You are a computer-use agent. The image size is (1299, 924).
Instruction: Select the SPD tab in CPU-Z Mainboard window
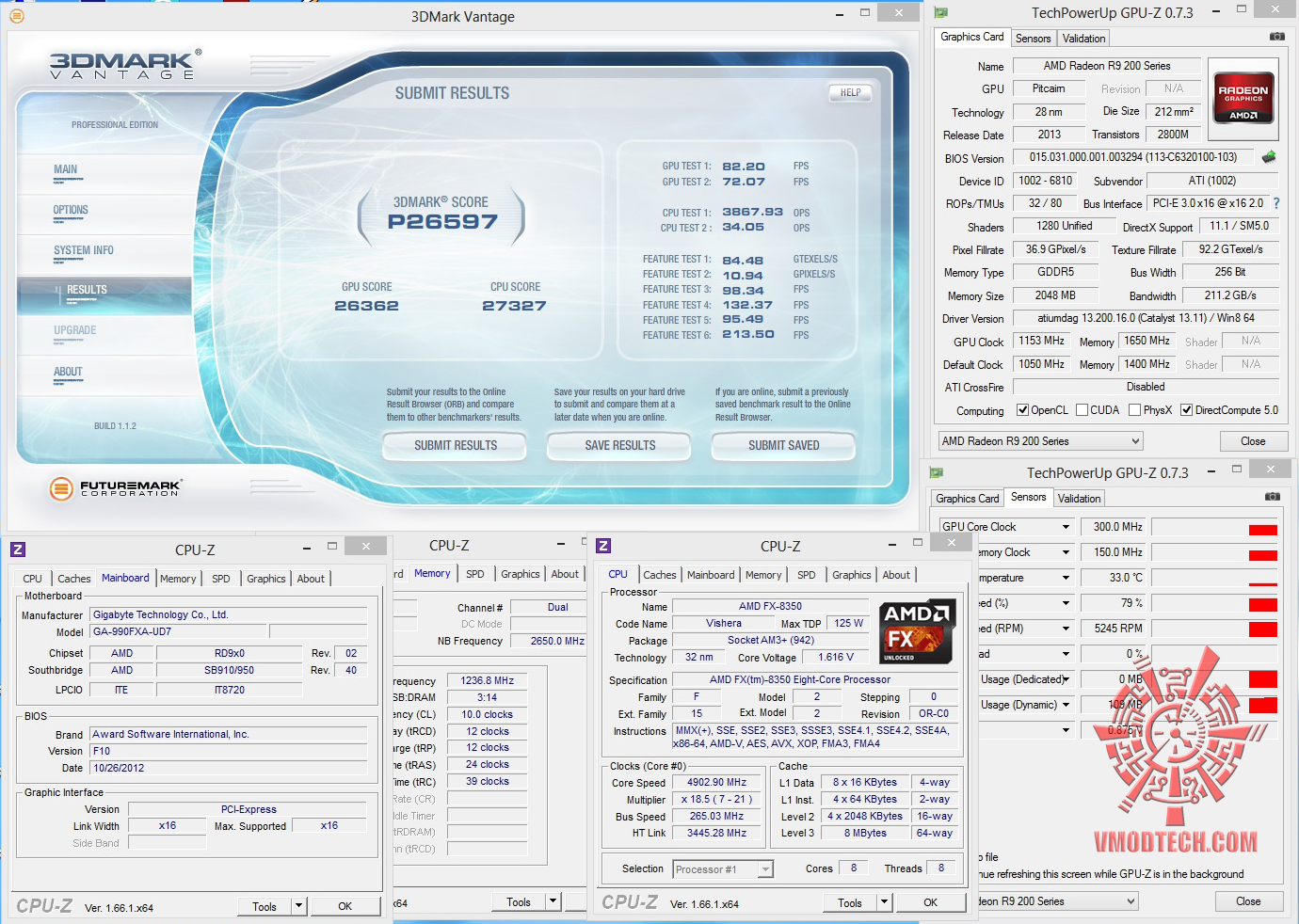point(220,579)
